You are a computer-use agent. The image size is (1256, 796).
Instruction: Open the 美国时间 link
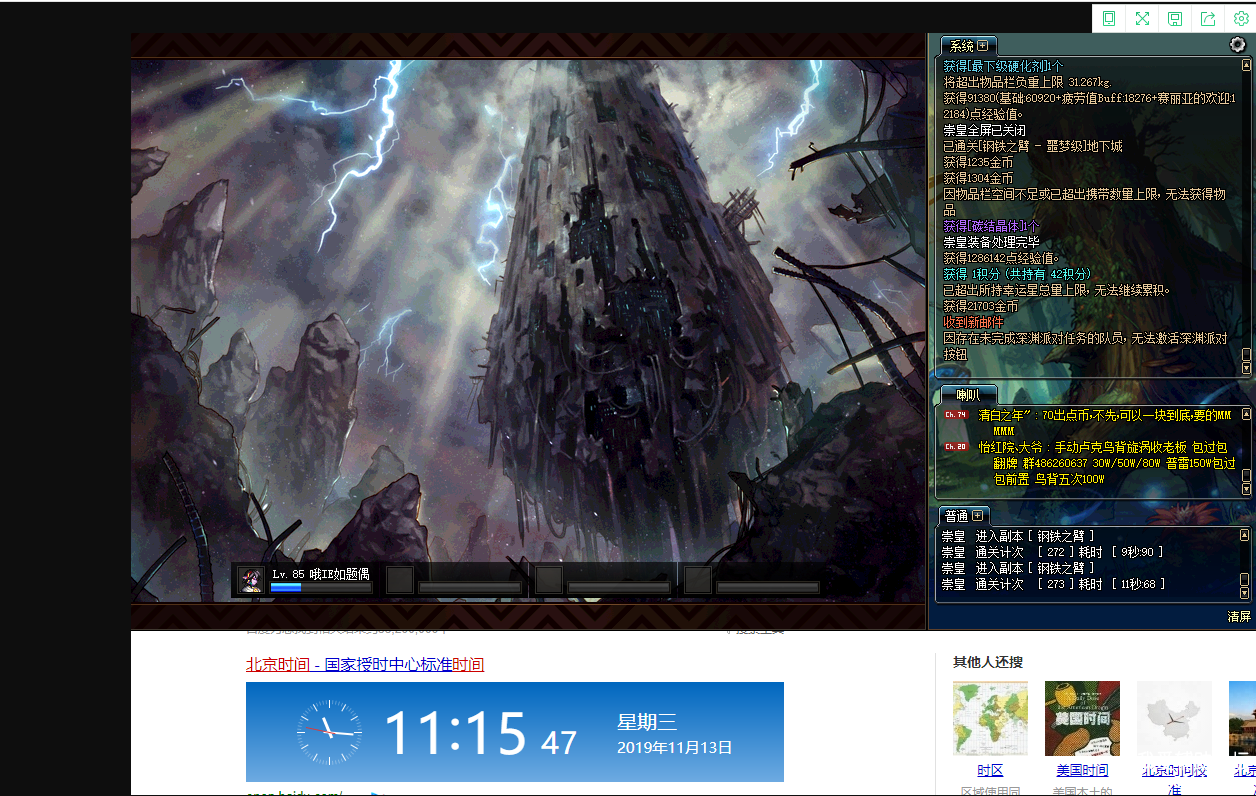coord(1082,770)
